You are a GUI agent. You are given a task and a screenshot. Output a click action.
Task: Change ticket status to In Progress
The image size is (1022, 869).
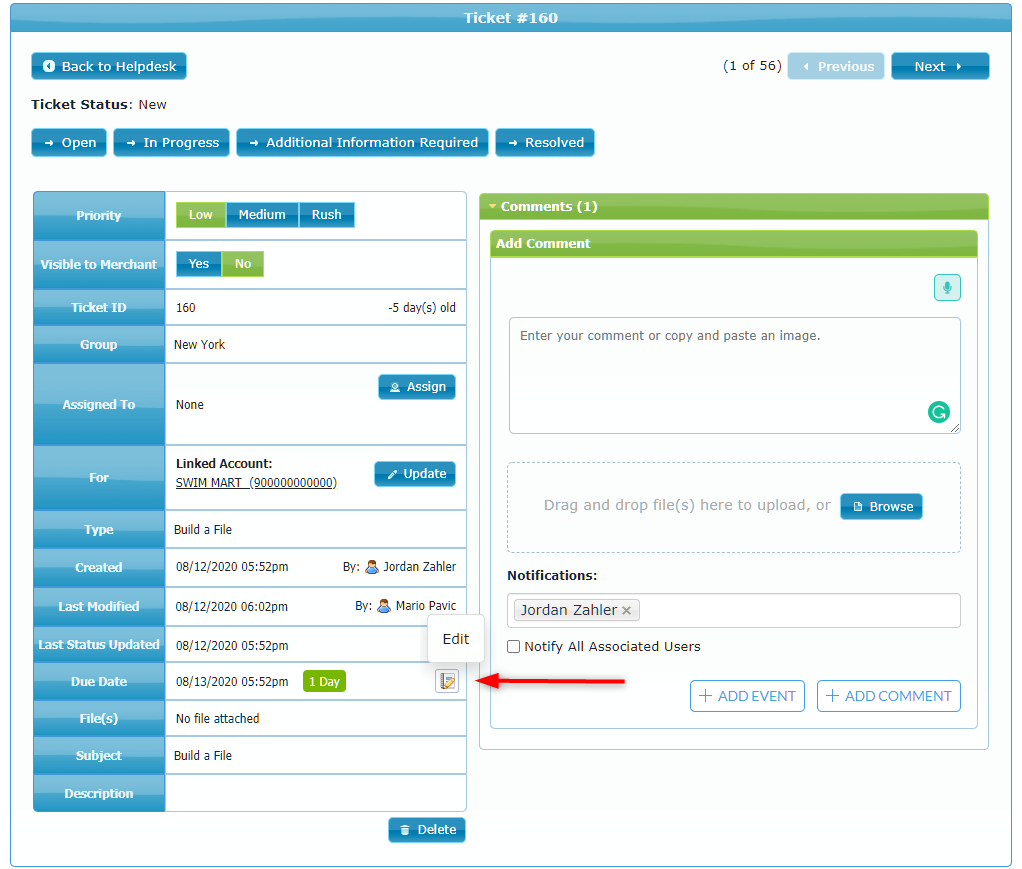coord(171,143)
